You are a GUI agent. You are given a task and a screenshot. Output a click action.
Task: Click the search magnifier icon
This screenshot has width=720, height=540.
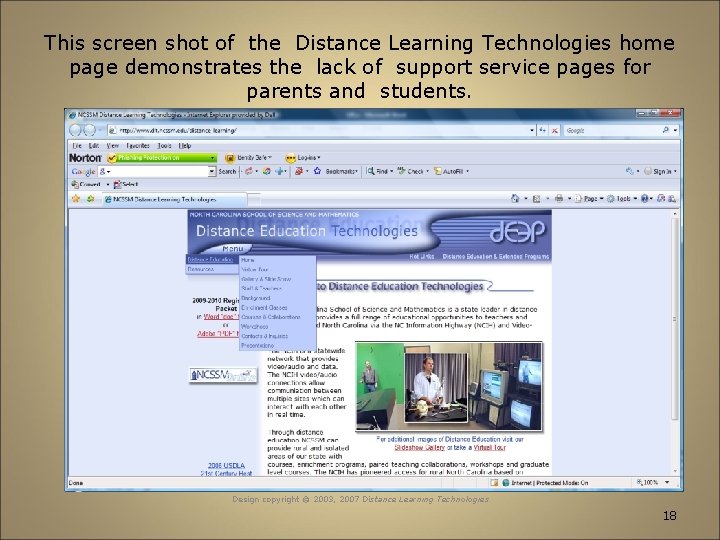(666, 130)
